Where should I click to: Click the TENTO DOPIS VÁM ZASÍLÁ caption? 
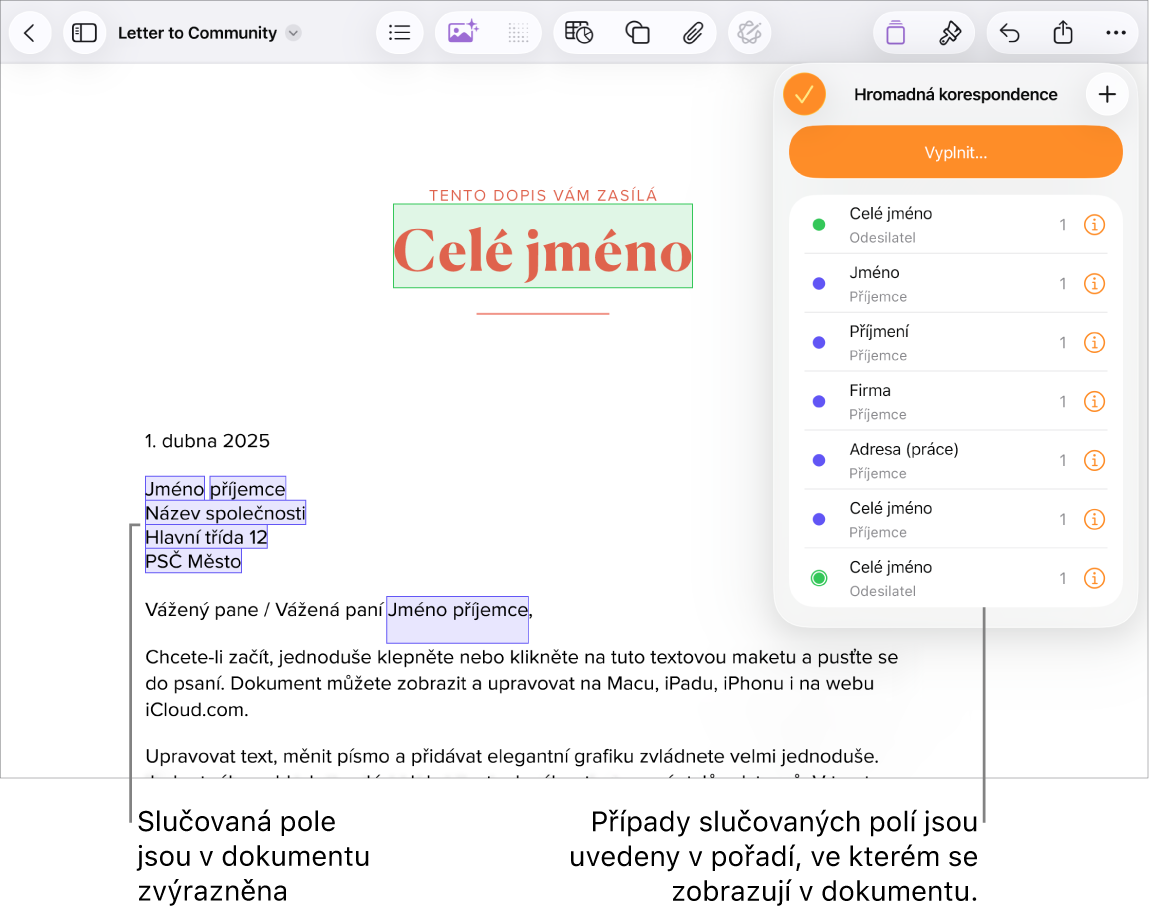point(543,195)
